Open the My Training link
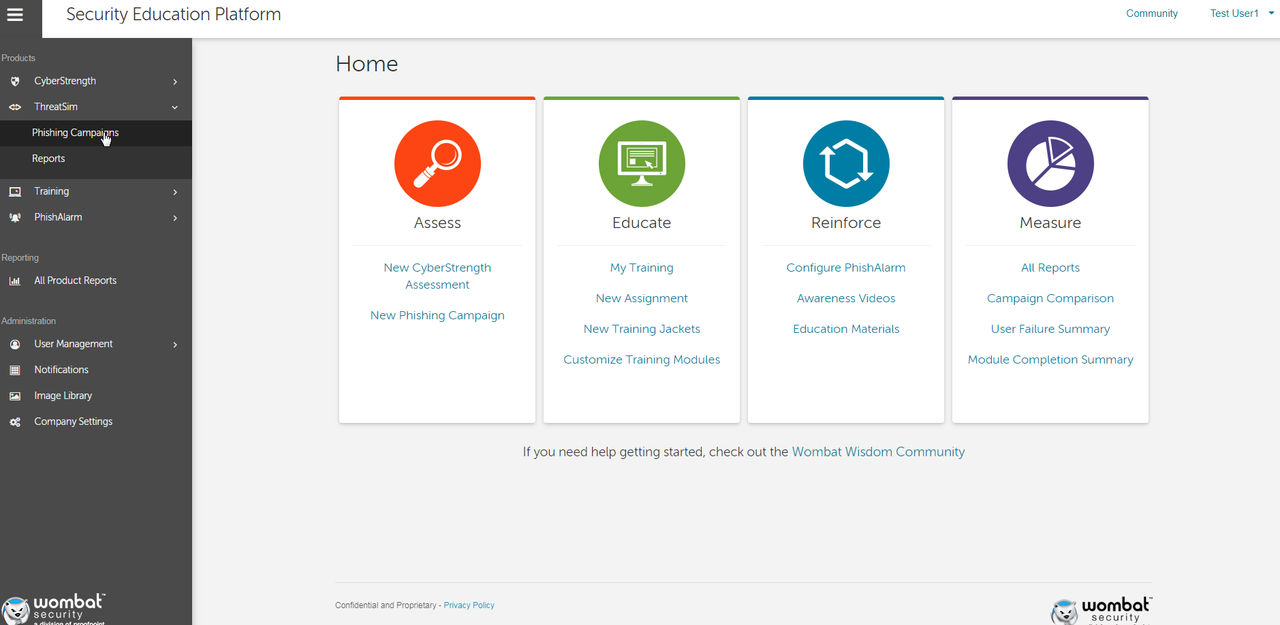This screenshot has width=1280, height=625. [642, 268]
